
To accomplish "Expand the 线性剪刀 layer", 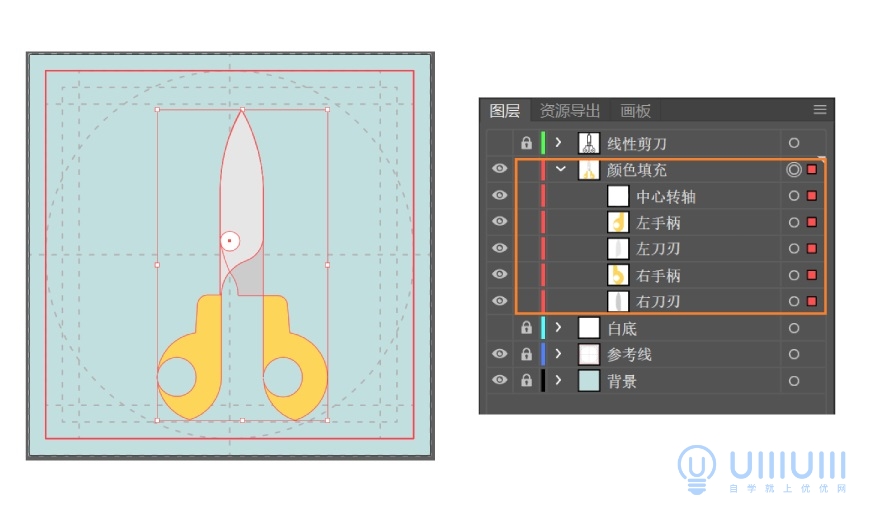I will (558, 143).
